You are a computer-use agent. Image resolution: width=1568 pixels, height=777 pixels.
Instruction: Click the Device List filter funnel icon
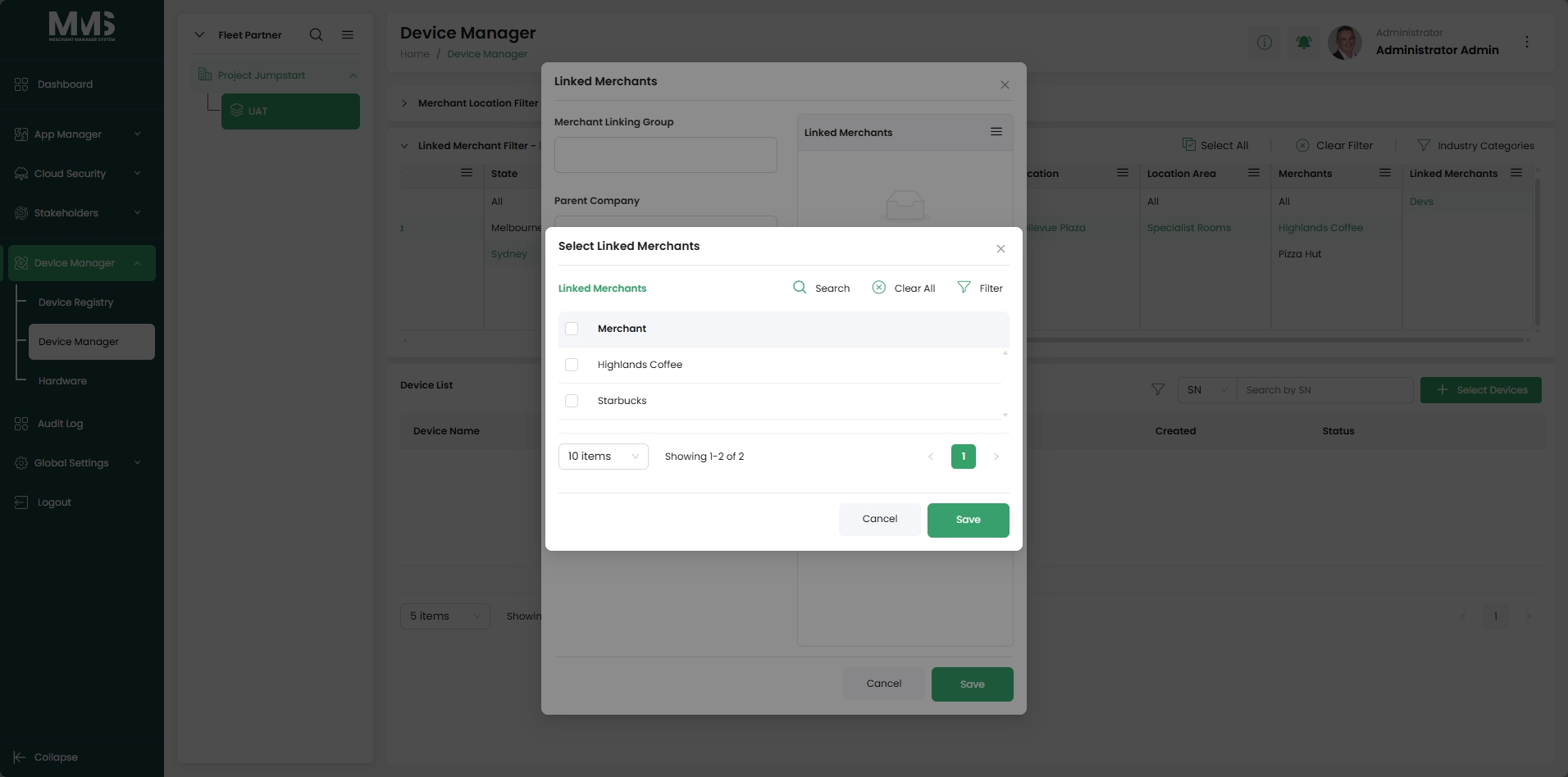(x=1158, y=390)
